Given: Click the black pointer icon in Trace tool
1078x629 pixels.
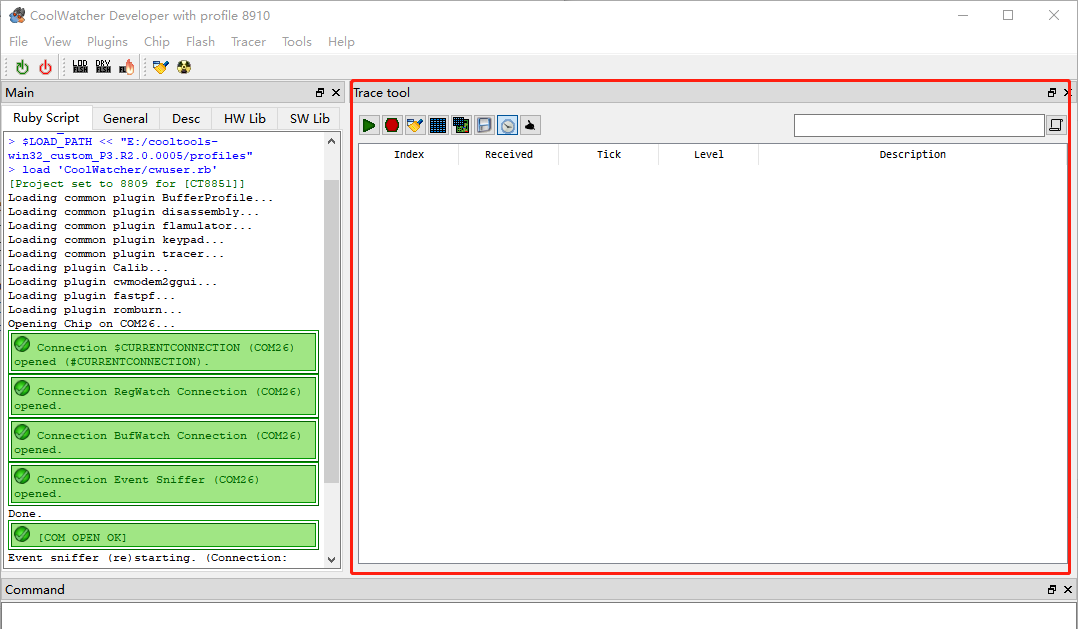Looking at the screenshot, I should click(530, 125).
